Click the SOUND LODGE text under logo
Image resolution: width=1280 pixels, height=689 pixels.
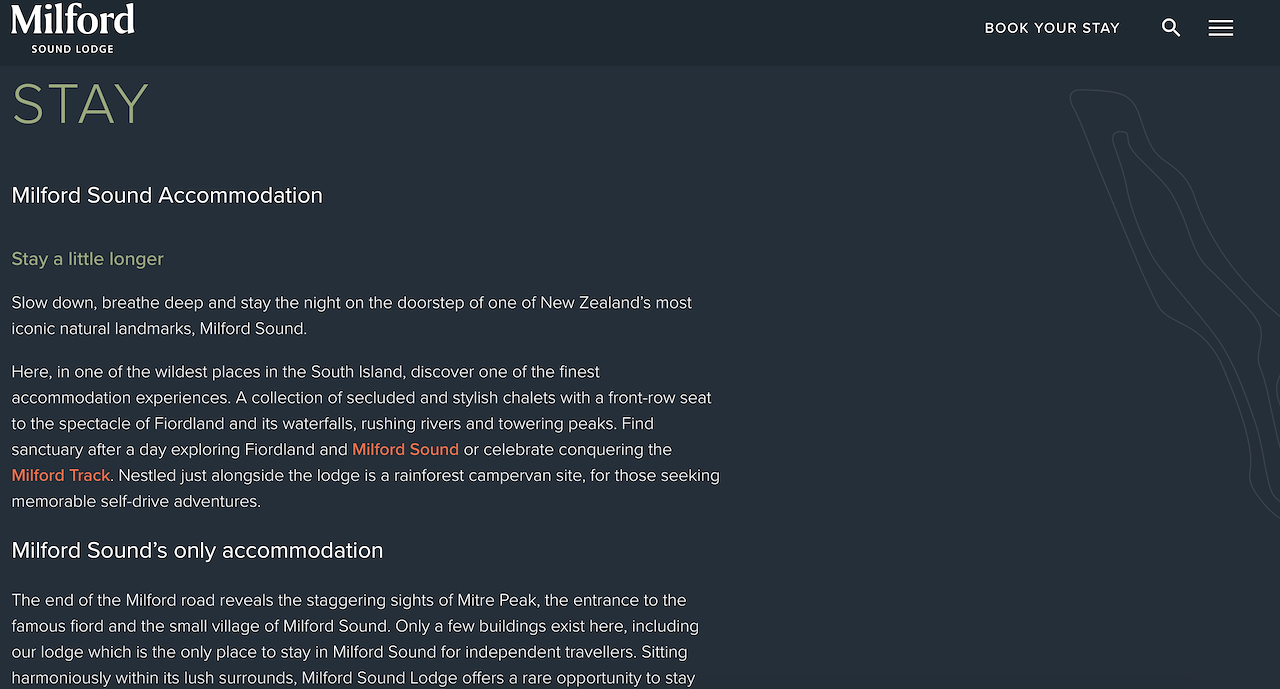[x=72, y=48]
